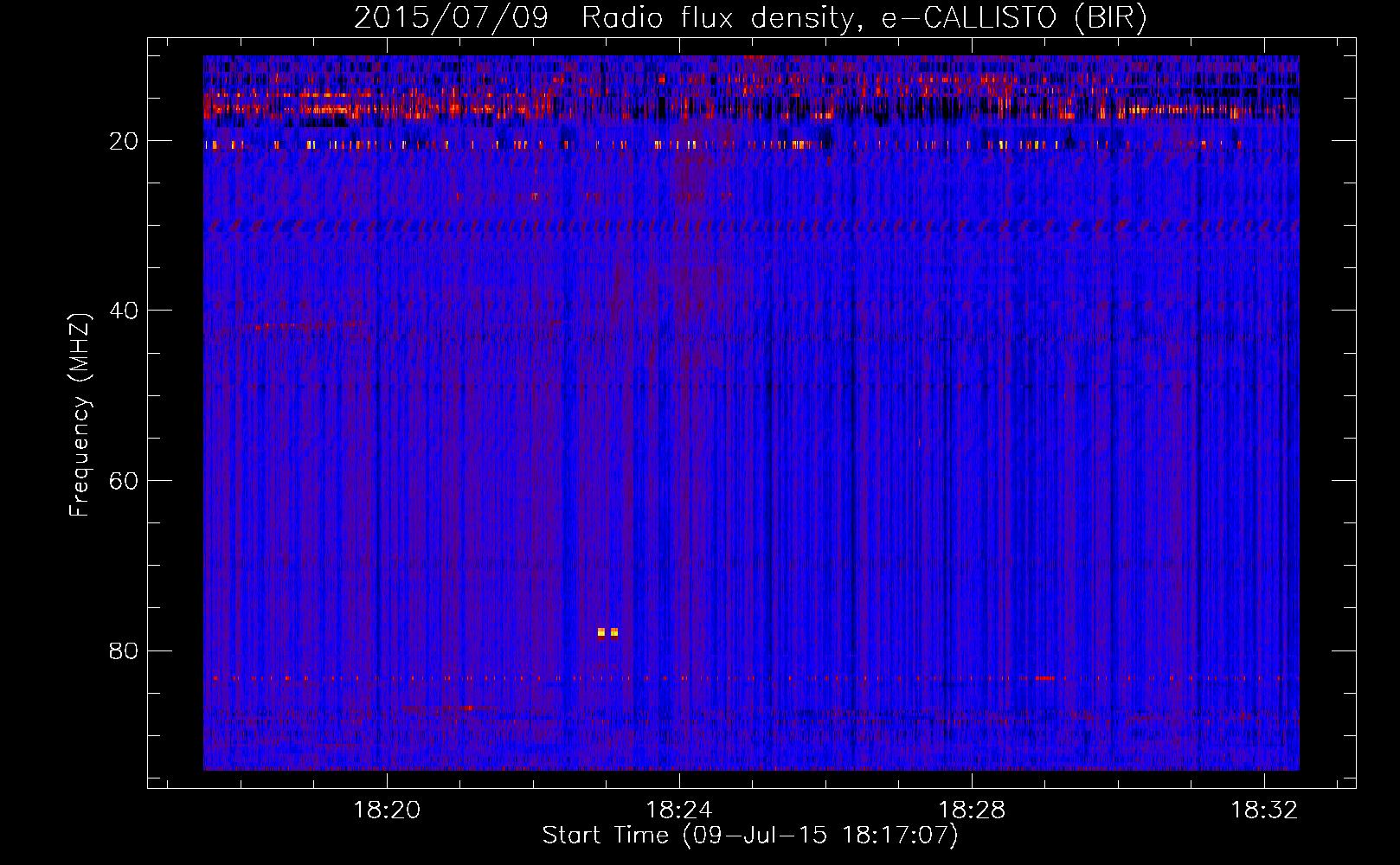Click the "40" frequency tick label
This screenshot has height=865, width=1400.
[x=125, y=311]
